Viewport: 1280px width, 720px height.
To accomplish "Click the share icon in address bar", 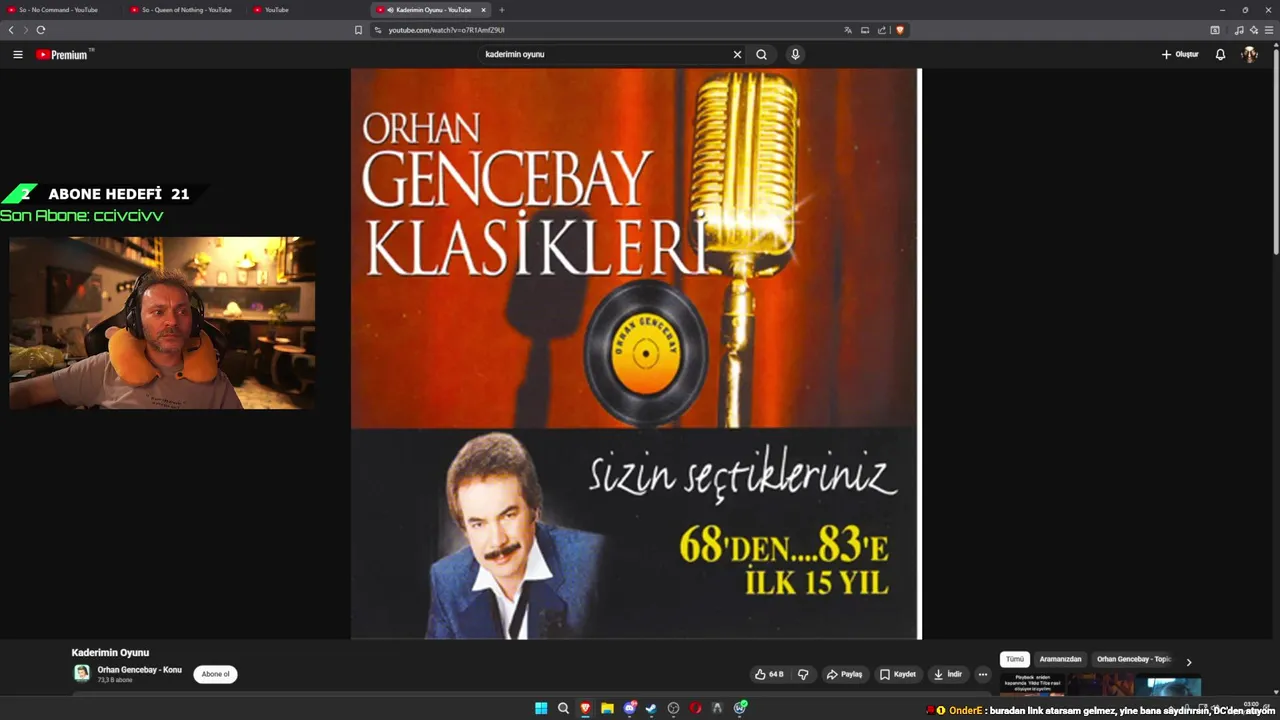I will tap(881, 30).
